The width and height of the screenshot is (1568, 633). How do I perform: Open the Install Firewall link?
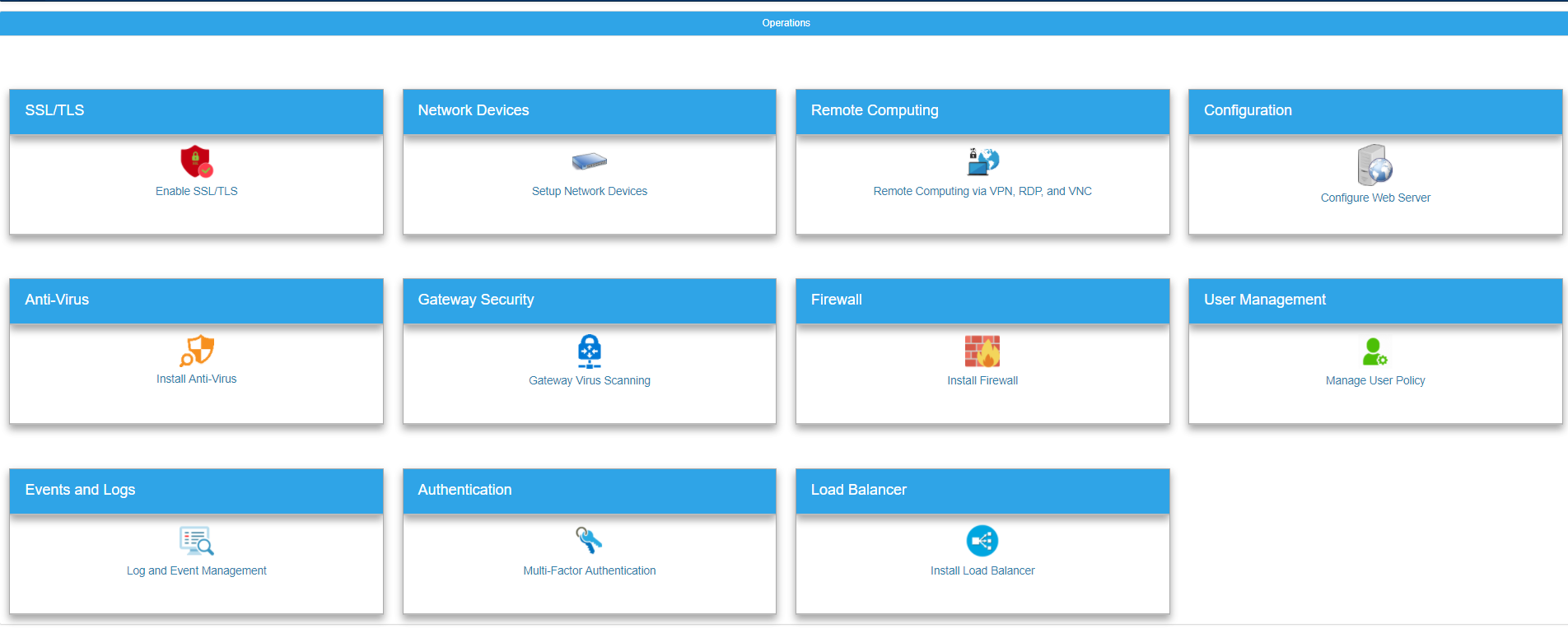point(982,380)
